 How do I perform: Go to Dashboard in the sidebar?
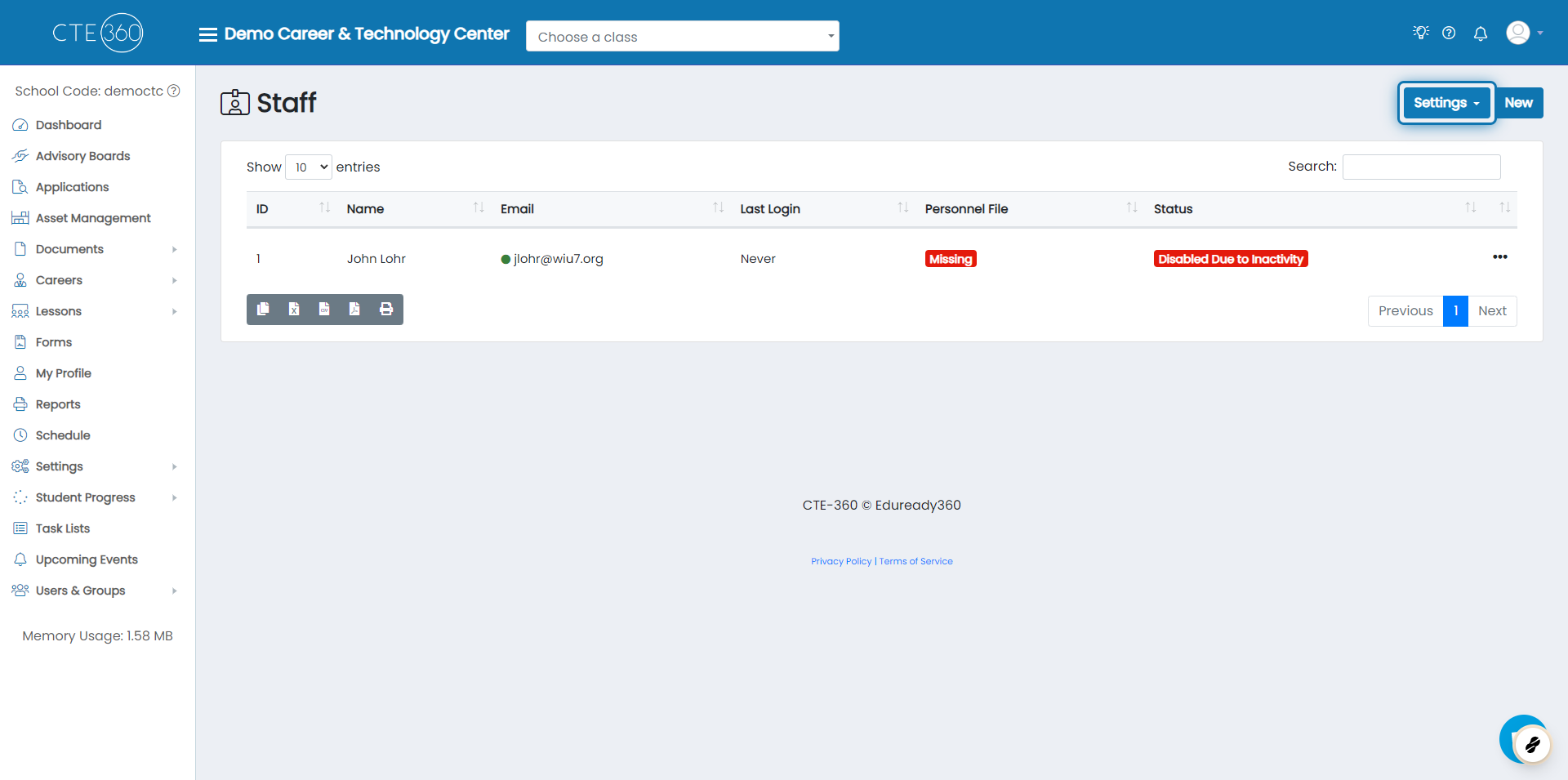(69, 125)
